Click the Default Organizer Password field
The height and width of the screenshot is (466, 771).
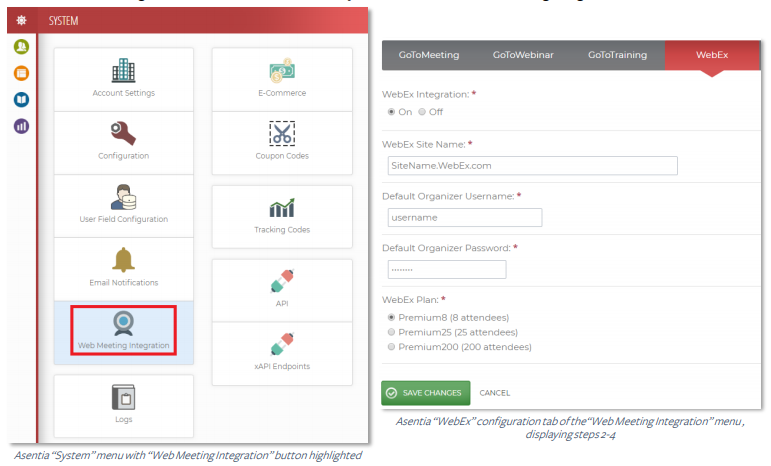click(447, 269)
